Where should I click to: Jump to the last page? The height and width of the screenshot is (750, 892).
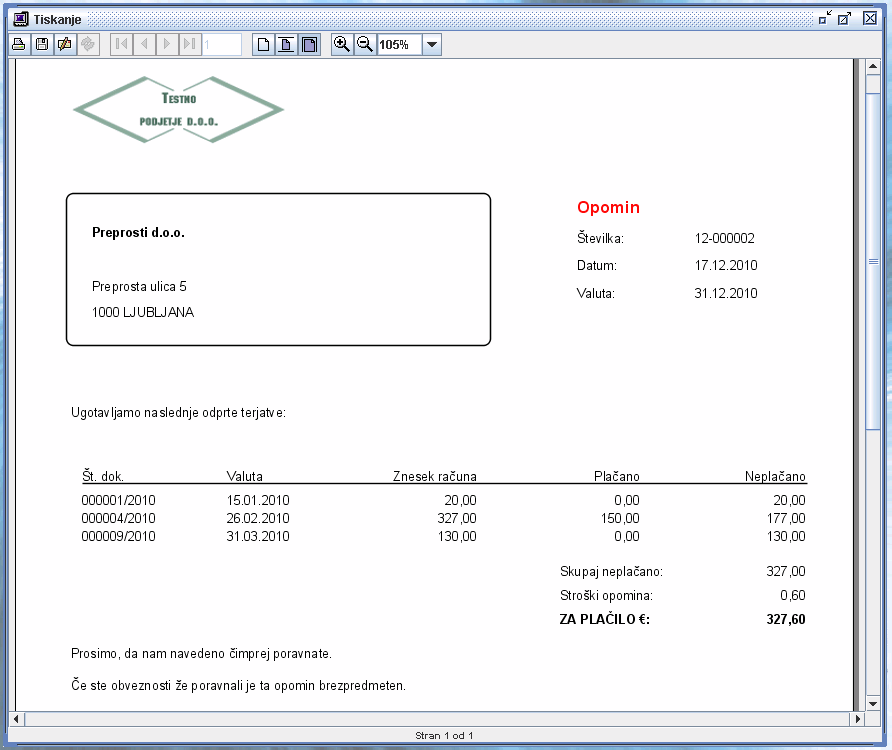pos(190,45)
